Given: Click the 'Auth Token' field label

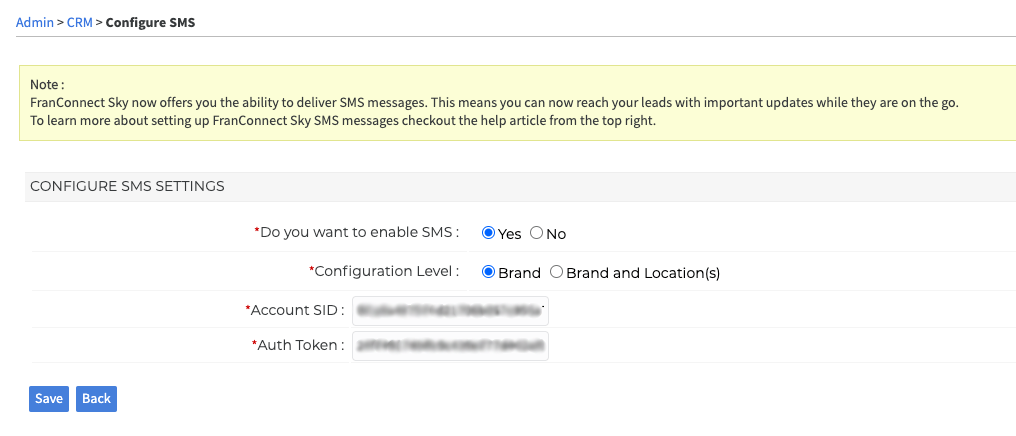Looking at the screenshot, I should tap(299, 345).
